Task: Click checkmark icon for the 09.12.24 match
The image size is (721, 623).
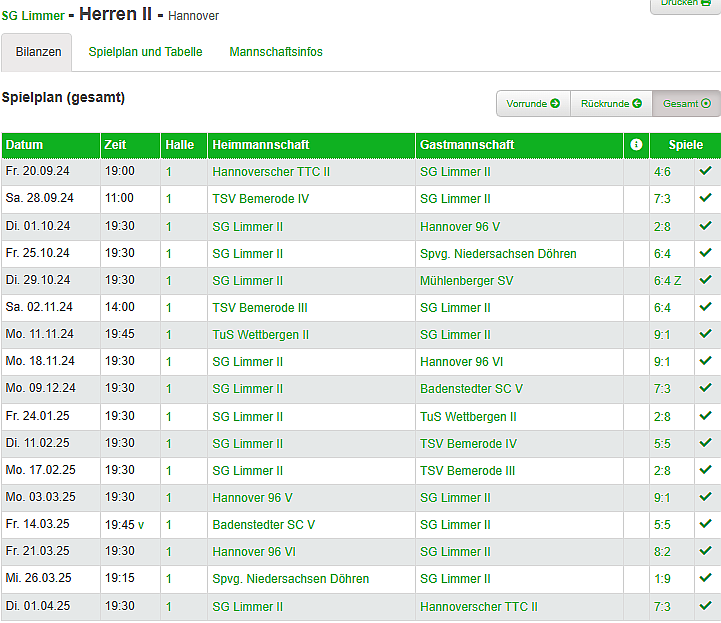Action: click(x=706, y=388)
